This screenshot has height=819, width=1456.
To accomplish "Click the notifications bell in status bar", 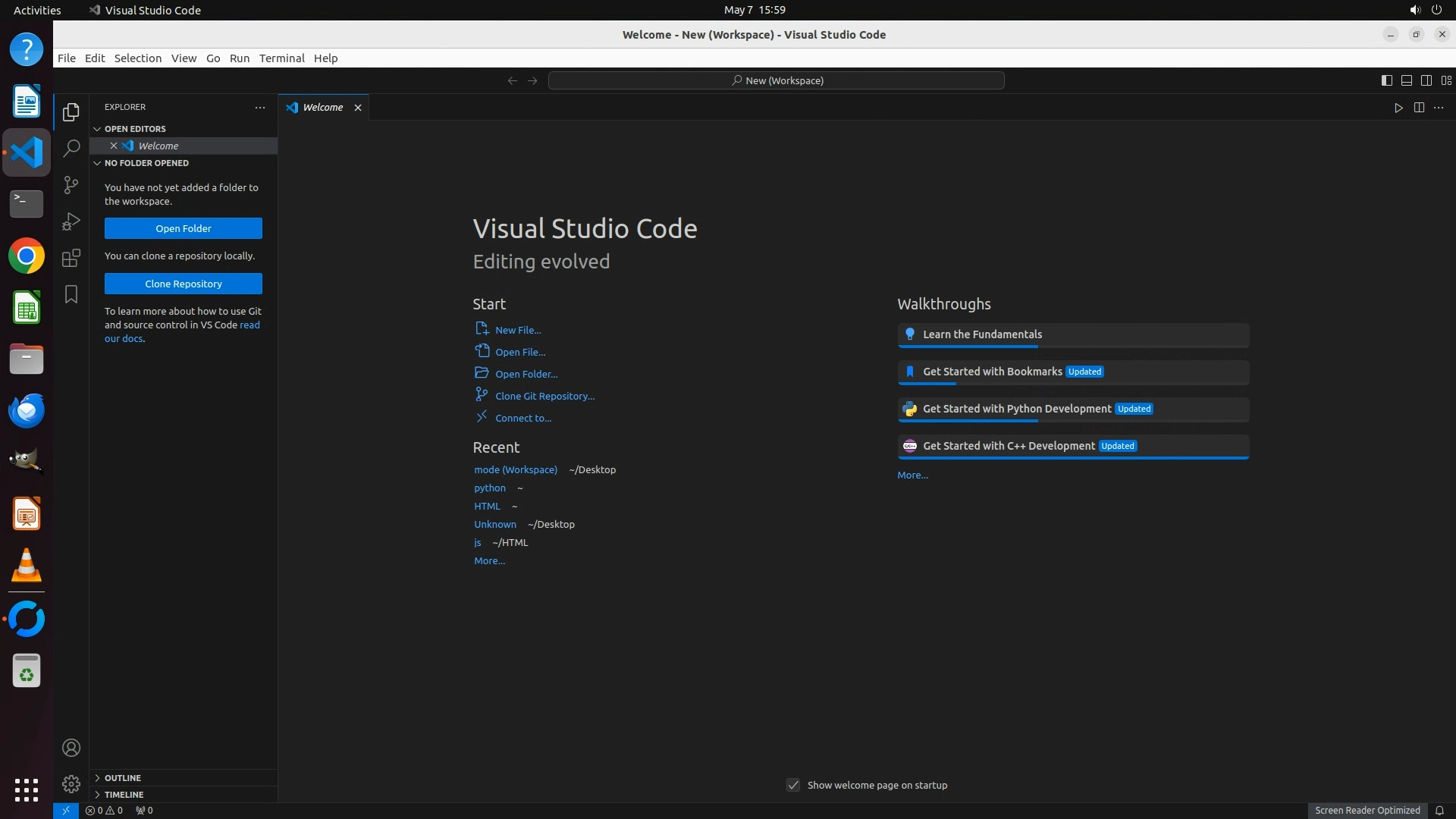I will tap(1439, 810).
